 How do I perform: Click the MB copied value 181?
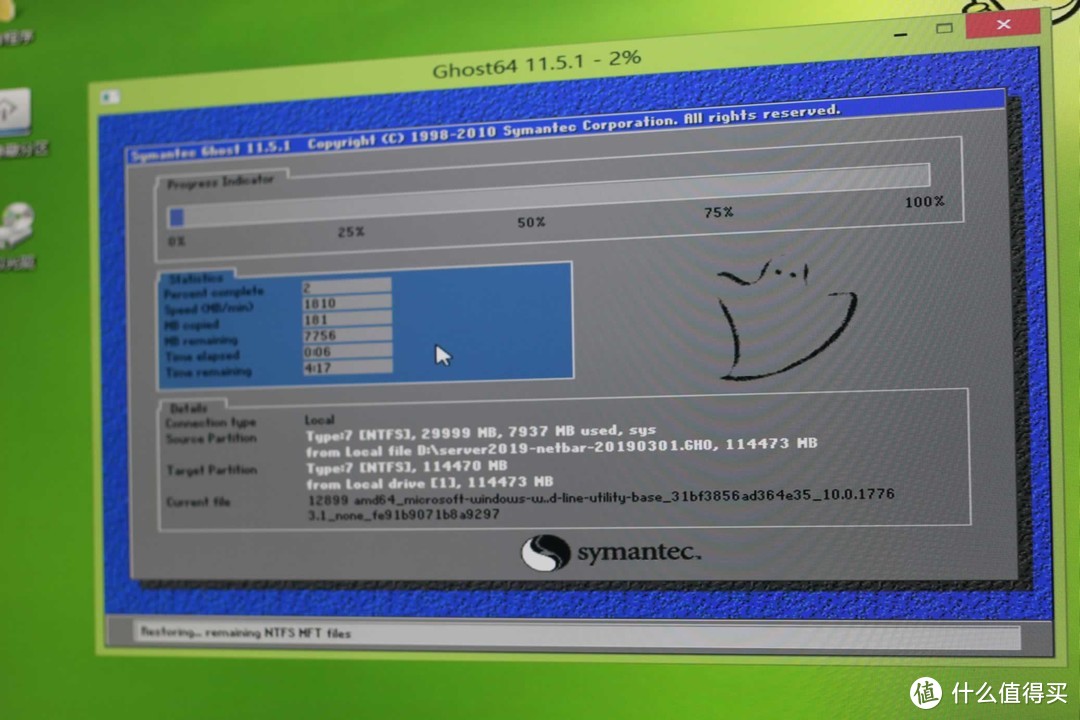tap(346, 320)
